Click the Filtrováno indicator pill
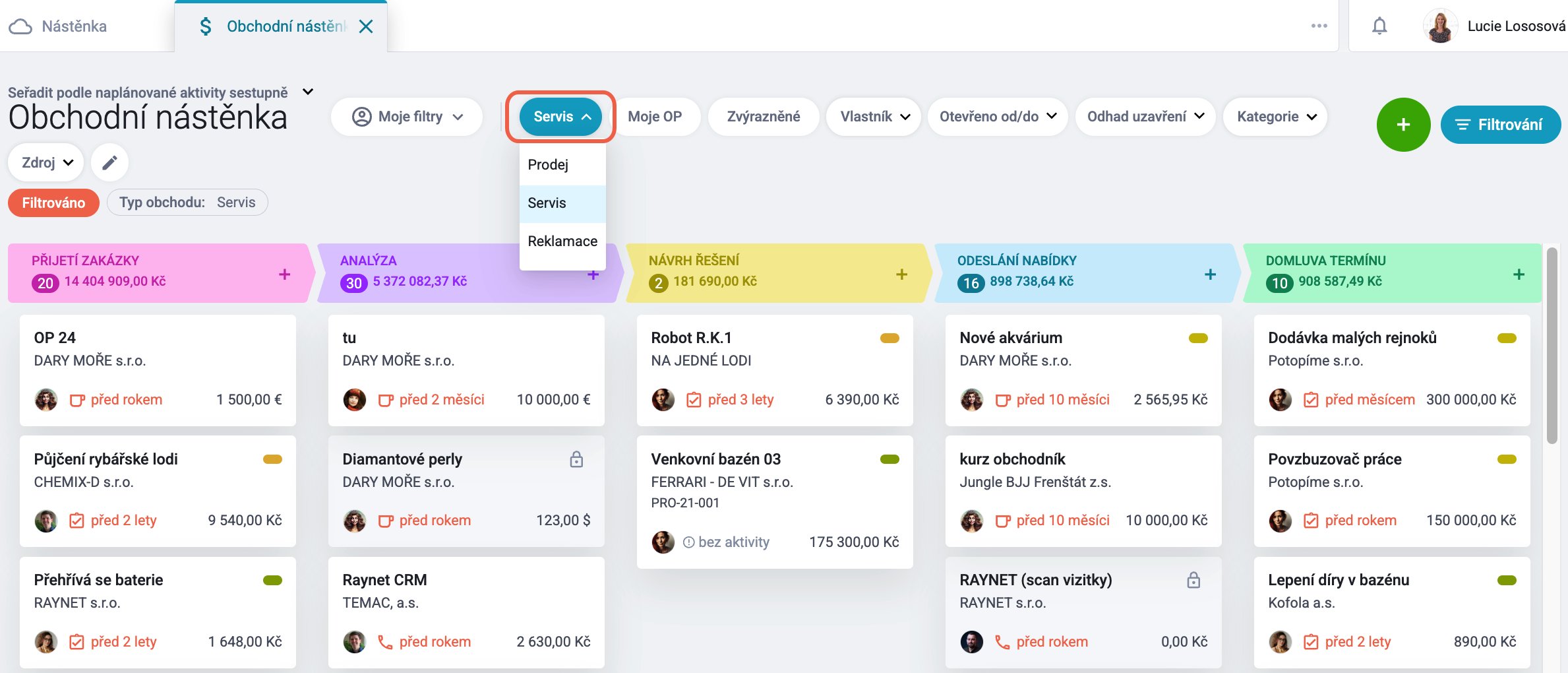This screenshot has width=1568, height=673. pos(53,203)
